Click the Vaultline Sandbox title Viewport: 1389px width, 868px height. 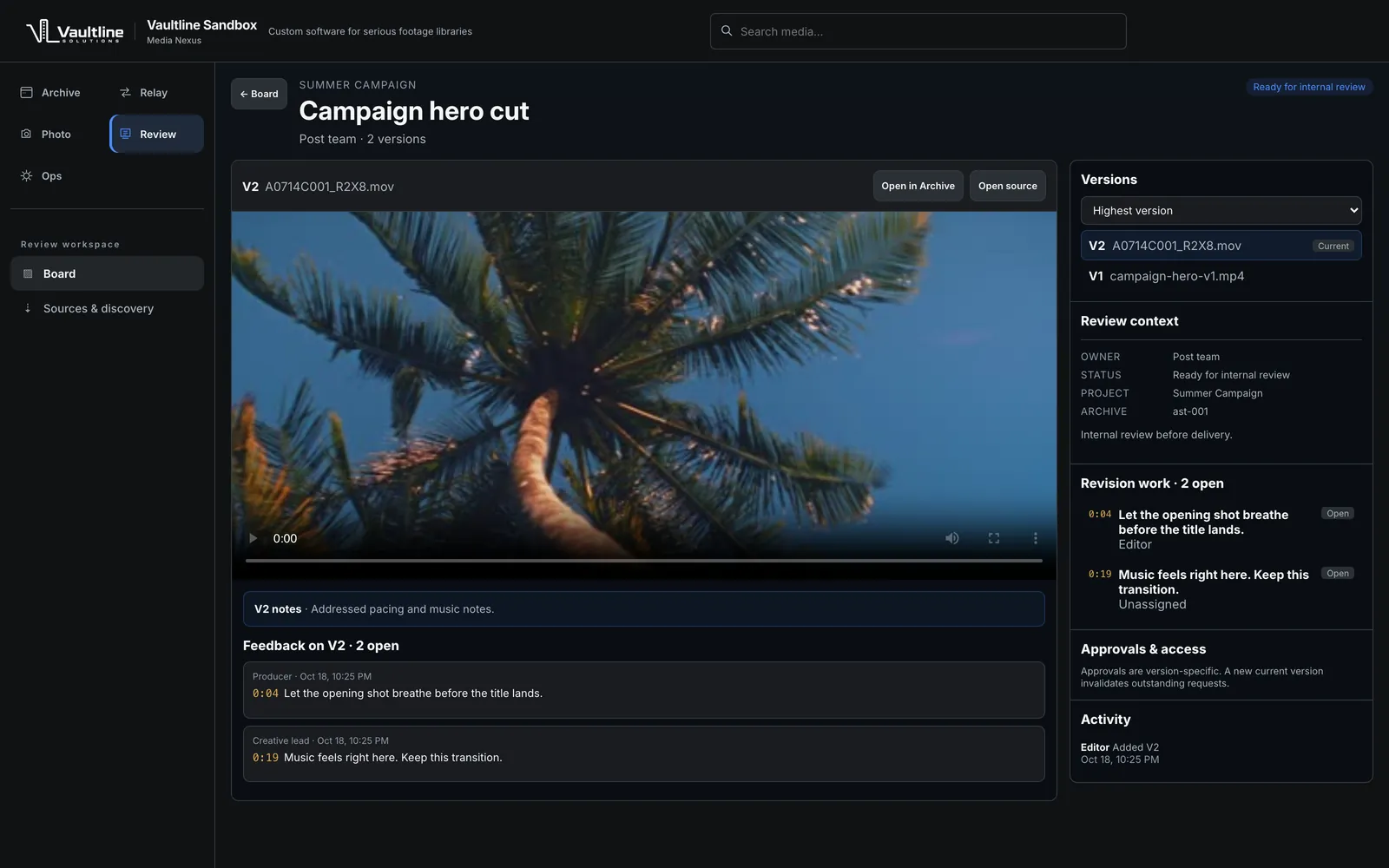click(x=201, y=25)
